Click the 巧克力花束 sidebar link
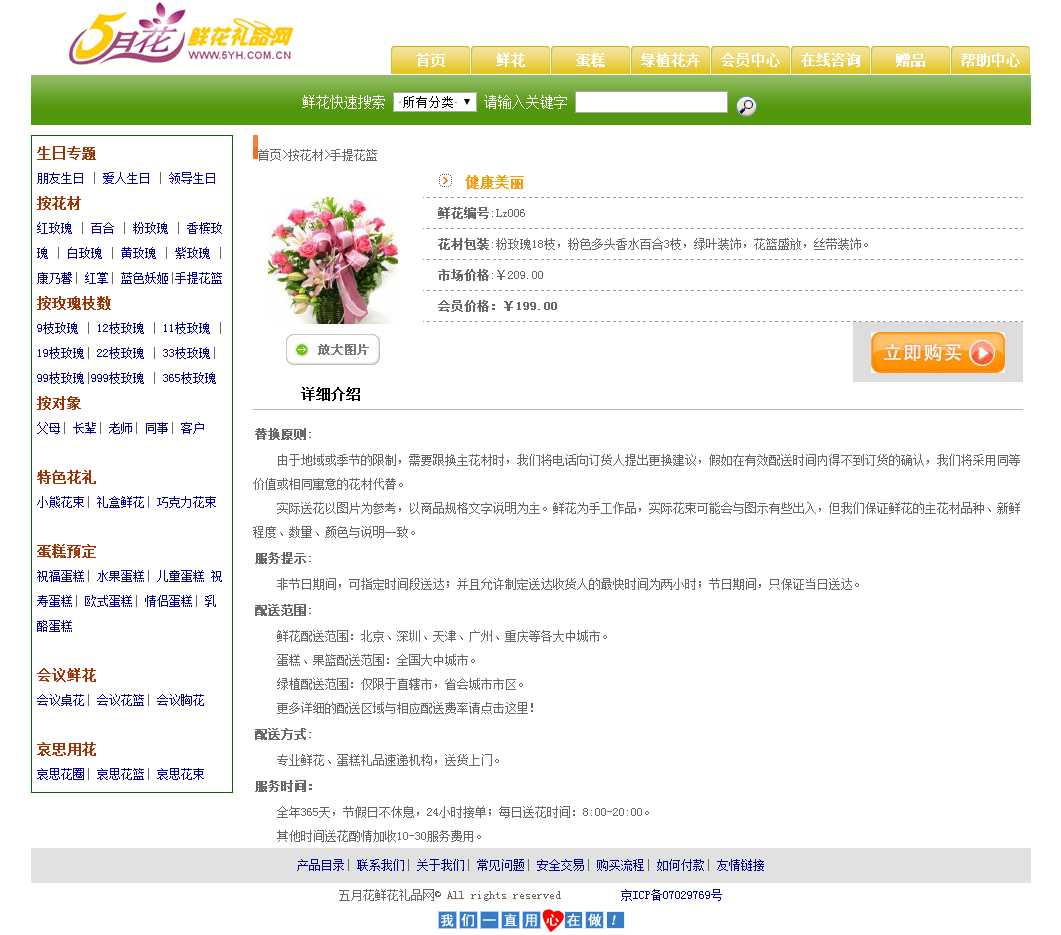The width and height of the screenshot is (1061, 935). pyautogui.click(x=186, y=502)
